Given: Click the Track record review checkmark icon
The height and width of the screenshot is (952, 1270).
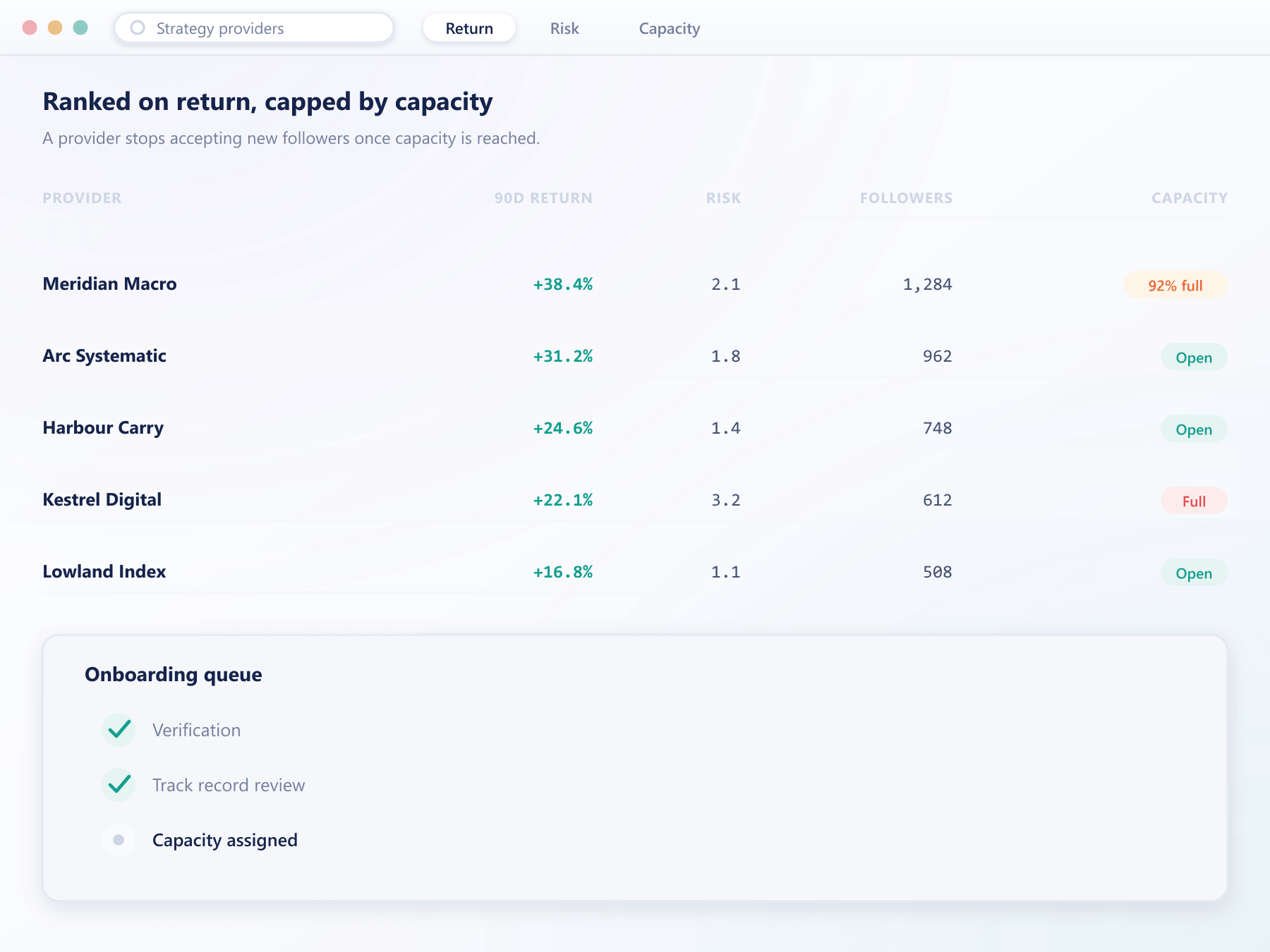Looking at the screenshot, I should 119,784.
